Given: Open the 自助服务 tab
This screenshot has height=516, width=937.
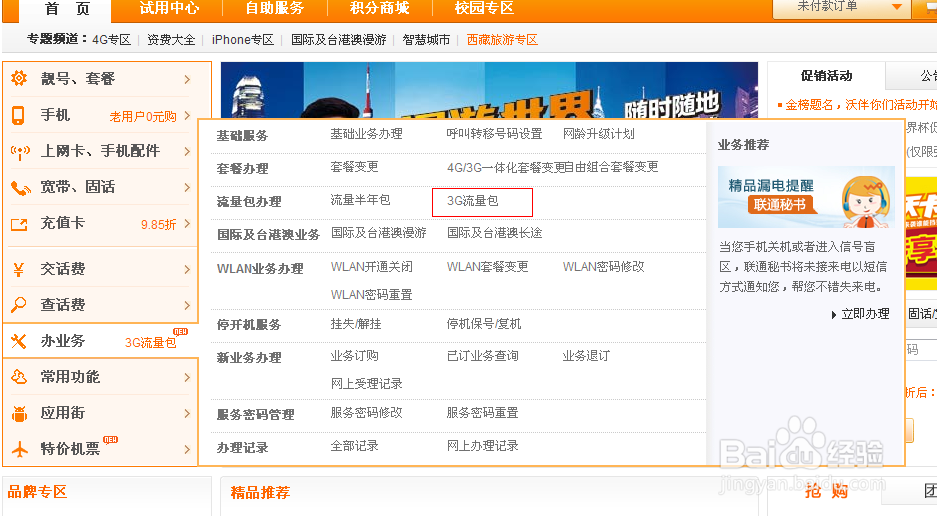Looking at the screenshot, I should click(x=274, y=8).
